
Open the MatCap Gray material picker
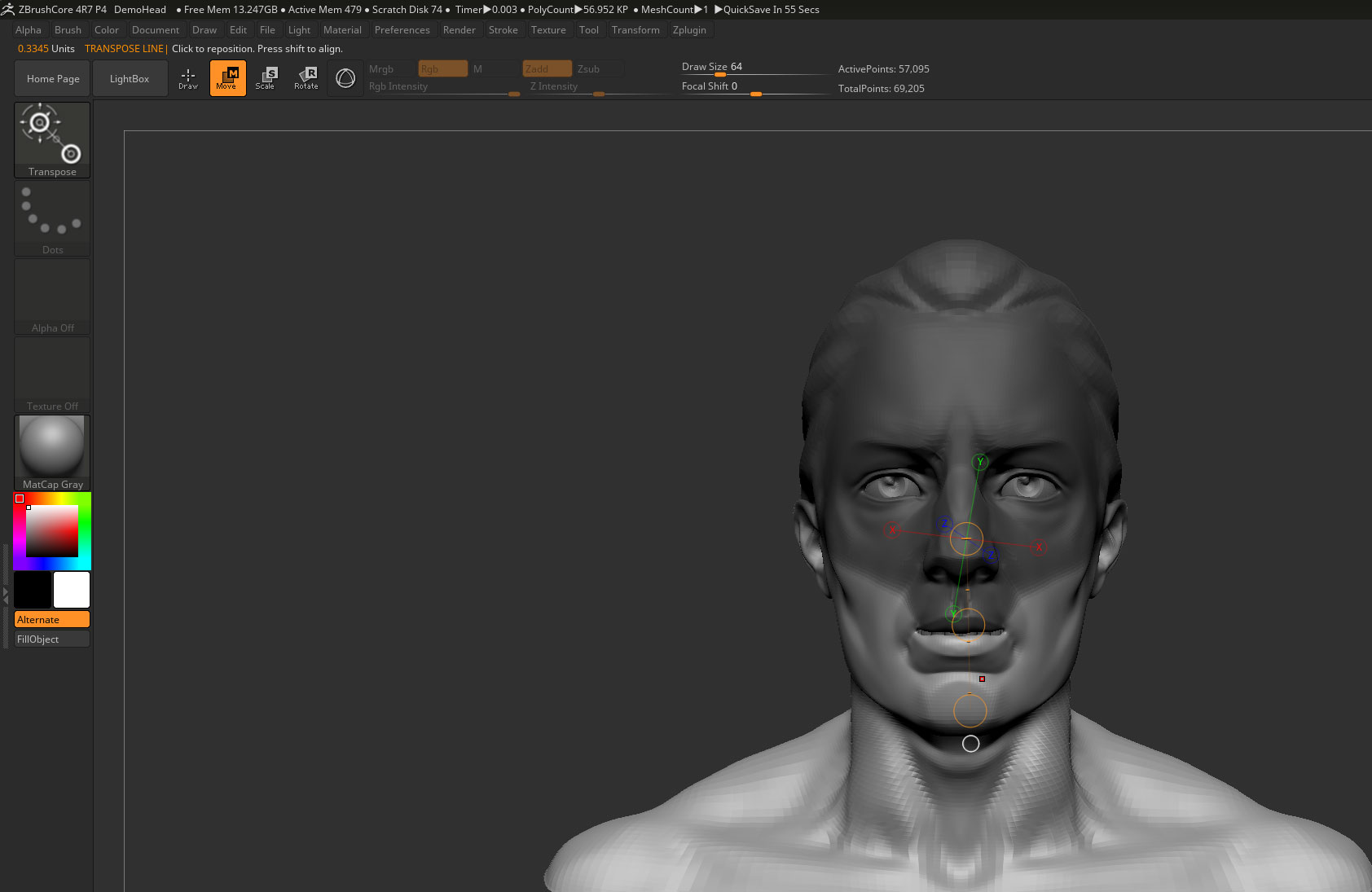[52, 452]
